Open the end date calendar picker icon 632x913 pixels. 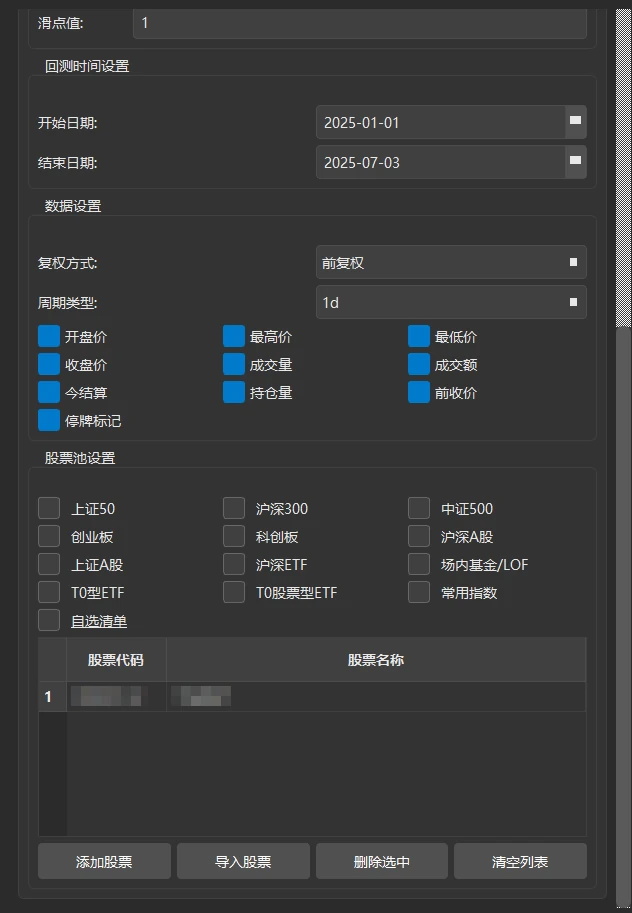pos(575,162)
